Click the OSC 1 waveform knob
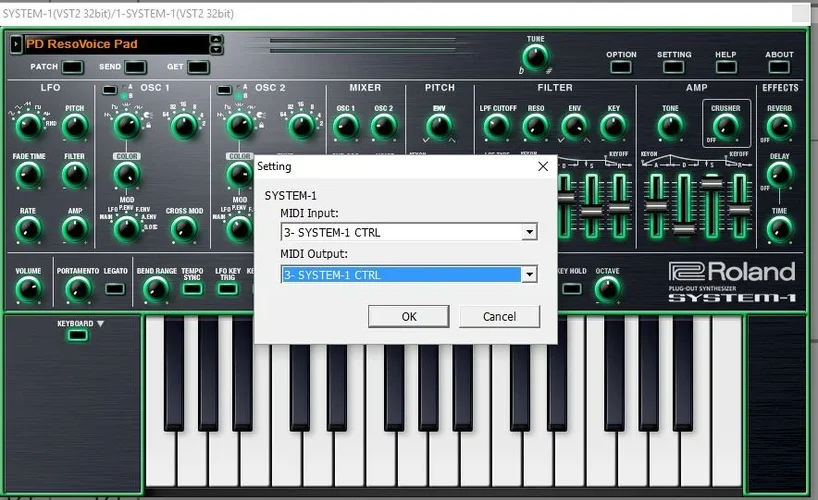This screenshot has height=500, width=818. point(126,126)
